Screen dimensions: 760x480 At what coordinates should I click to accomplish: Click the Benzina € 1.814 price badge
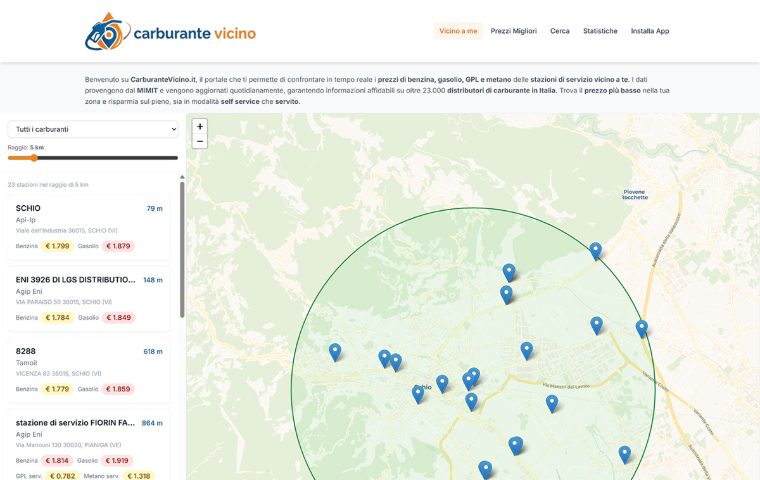[57, 461]
